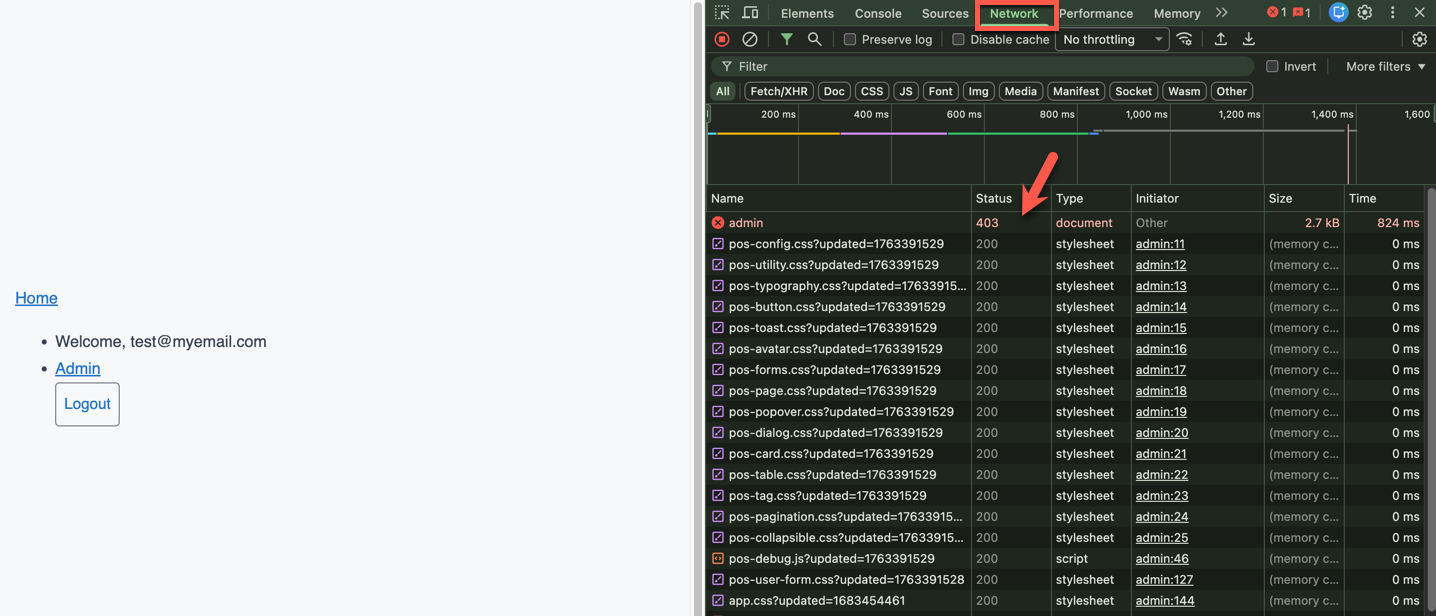The width and height of the screenshot is (1436, 616).
Task: Export network log as HAR file
Action: pos(1248,39)
